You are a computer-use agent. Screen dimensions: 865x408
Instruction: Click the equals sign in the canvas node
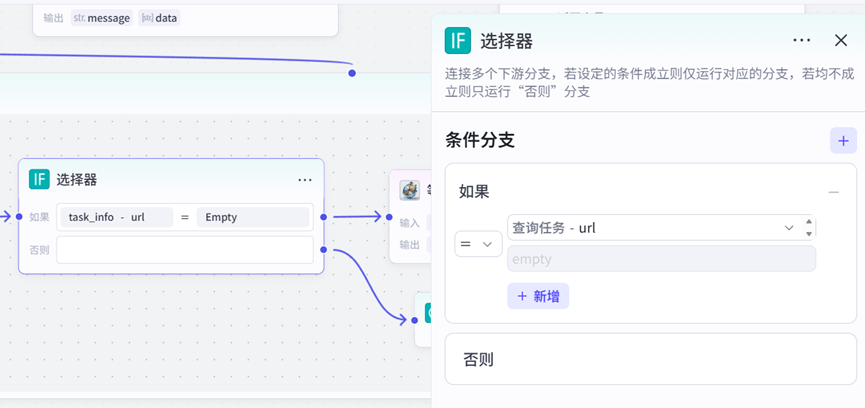(x=185, y=217)
